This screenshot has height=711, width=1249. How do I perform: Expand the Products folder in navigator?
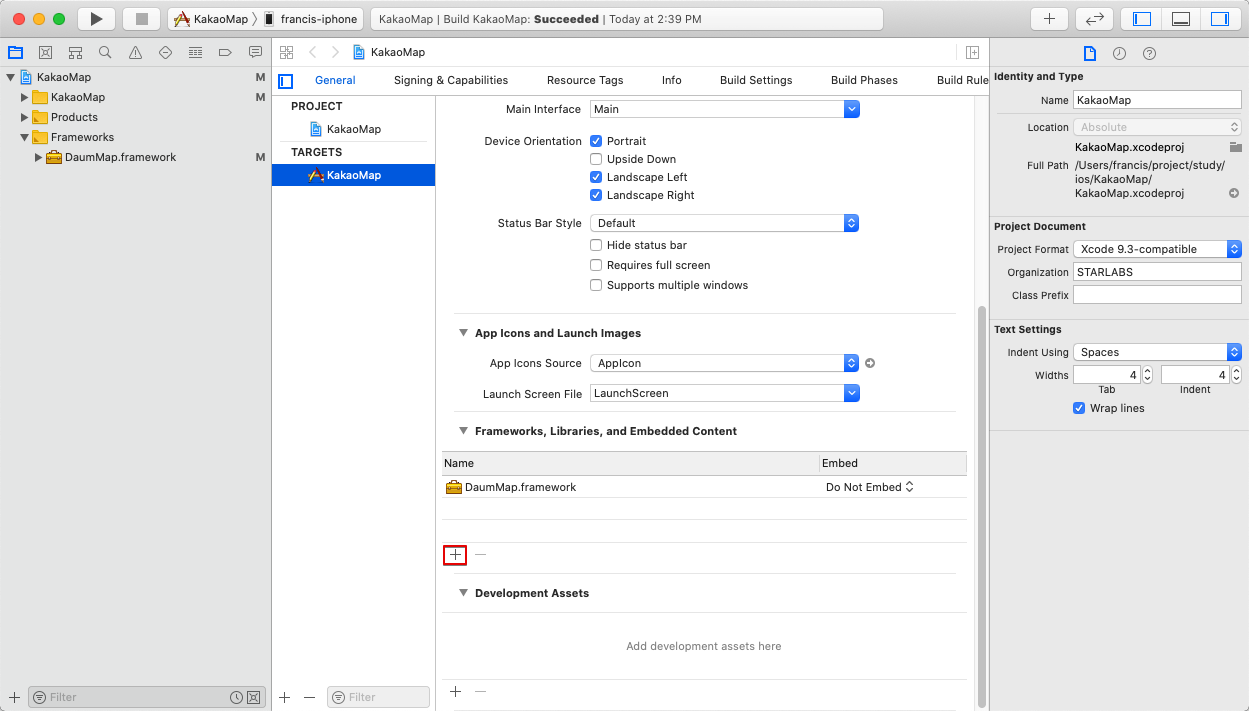click(x=25, y=117)
